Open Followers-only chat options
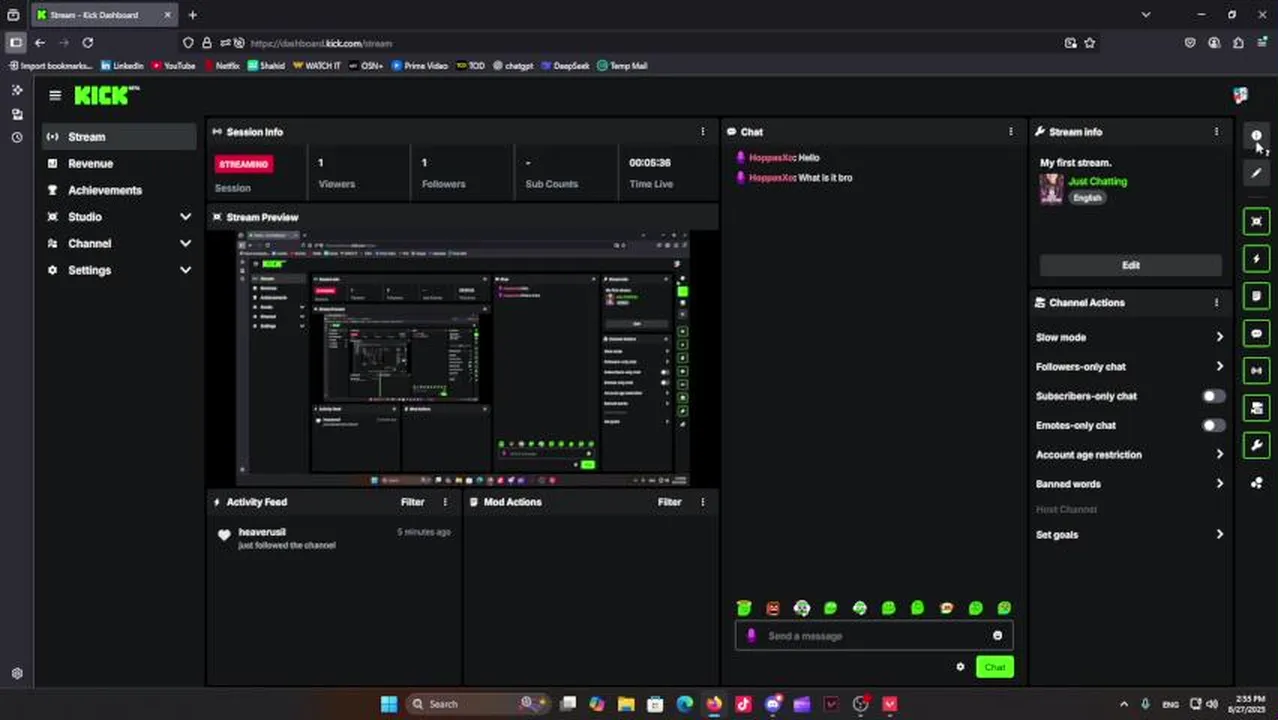The width and height of the screenshot is (1278, 720). 1130,366
